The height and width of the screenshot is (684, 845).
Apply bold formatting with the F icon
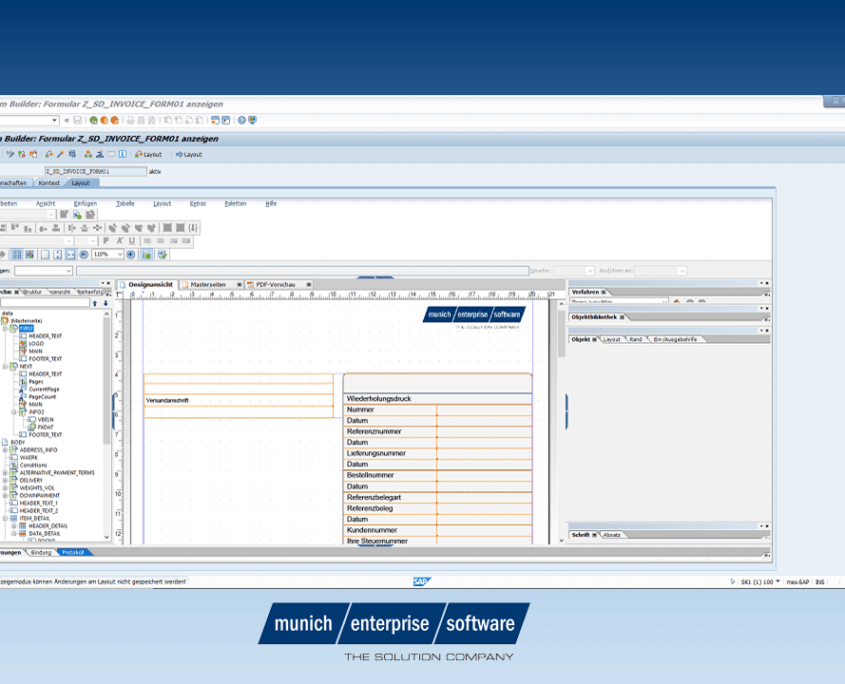coord(106,241)
